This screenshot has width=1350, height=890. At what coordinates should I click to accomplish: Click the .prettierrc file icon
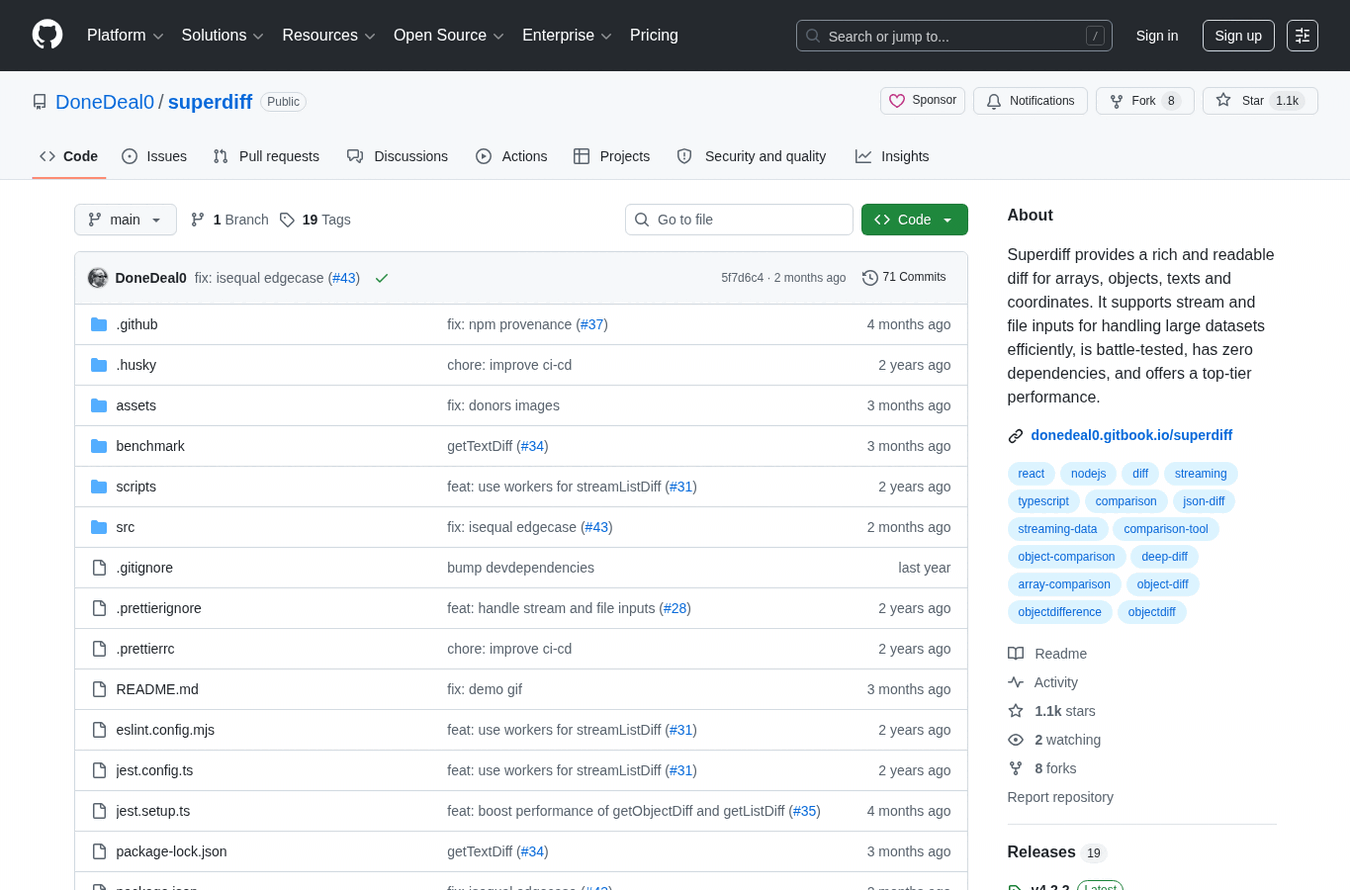tap(99, 649)
